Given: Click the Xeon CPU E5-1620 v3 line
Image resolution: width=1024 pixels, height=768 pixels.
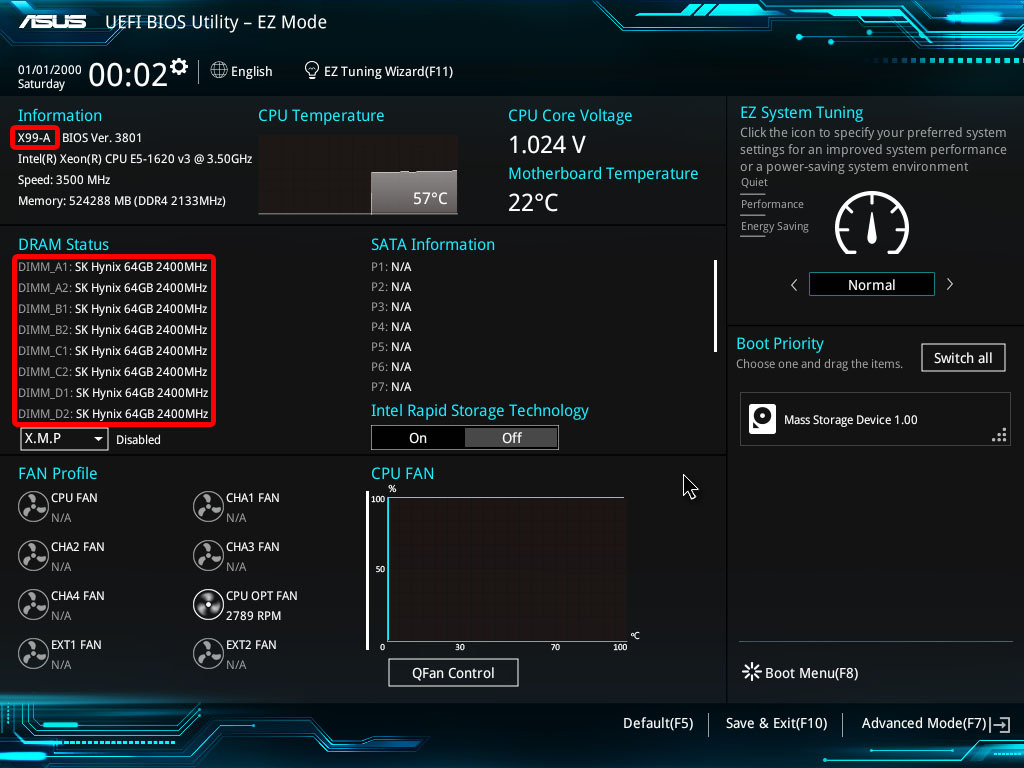Looking at the screenshot, I should [135, 159].
